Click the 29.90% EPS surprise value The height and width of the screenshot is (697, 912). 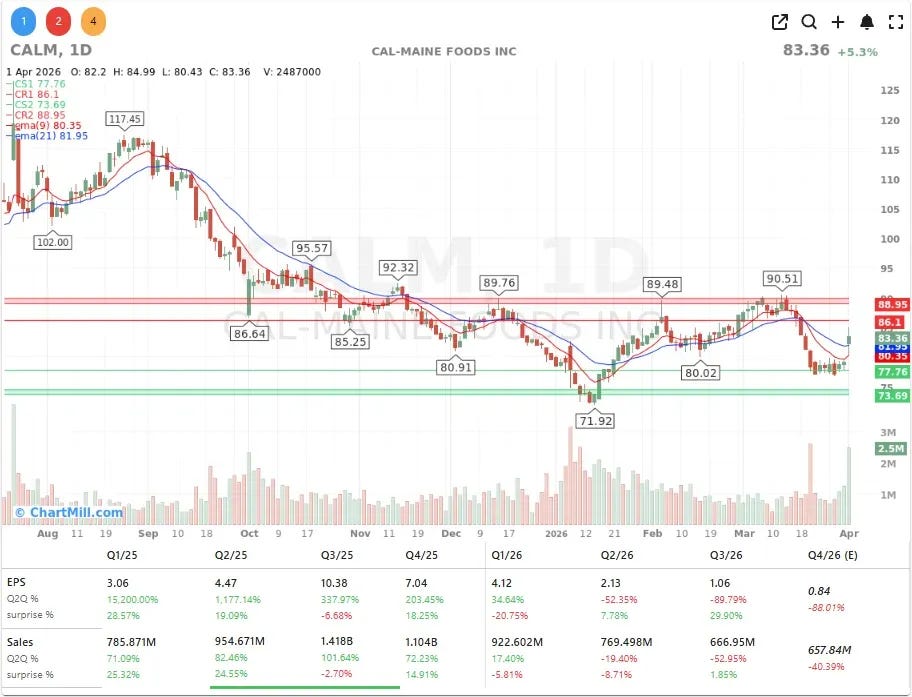[x=726, y=616]
